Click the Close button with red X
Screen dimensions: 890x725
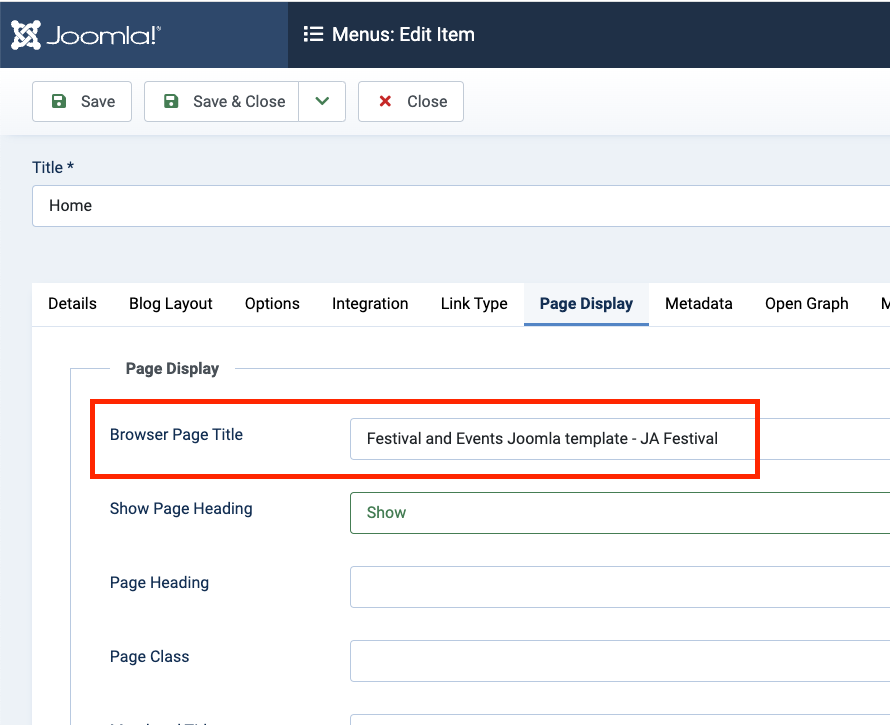(x=411, y=102)
